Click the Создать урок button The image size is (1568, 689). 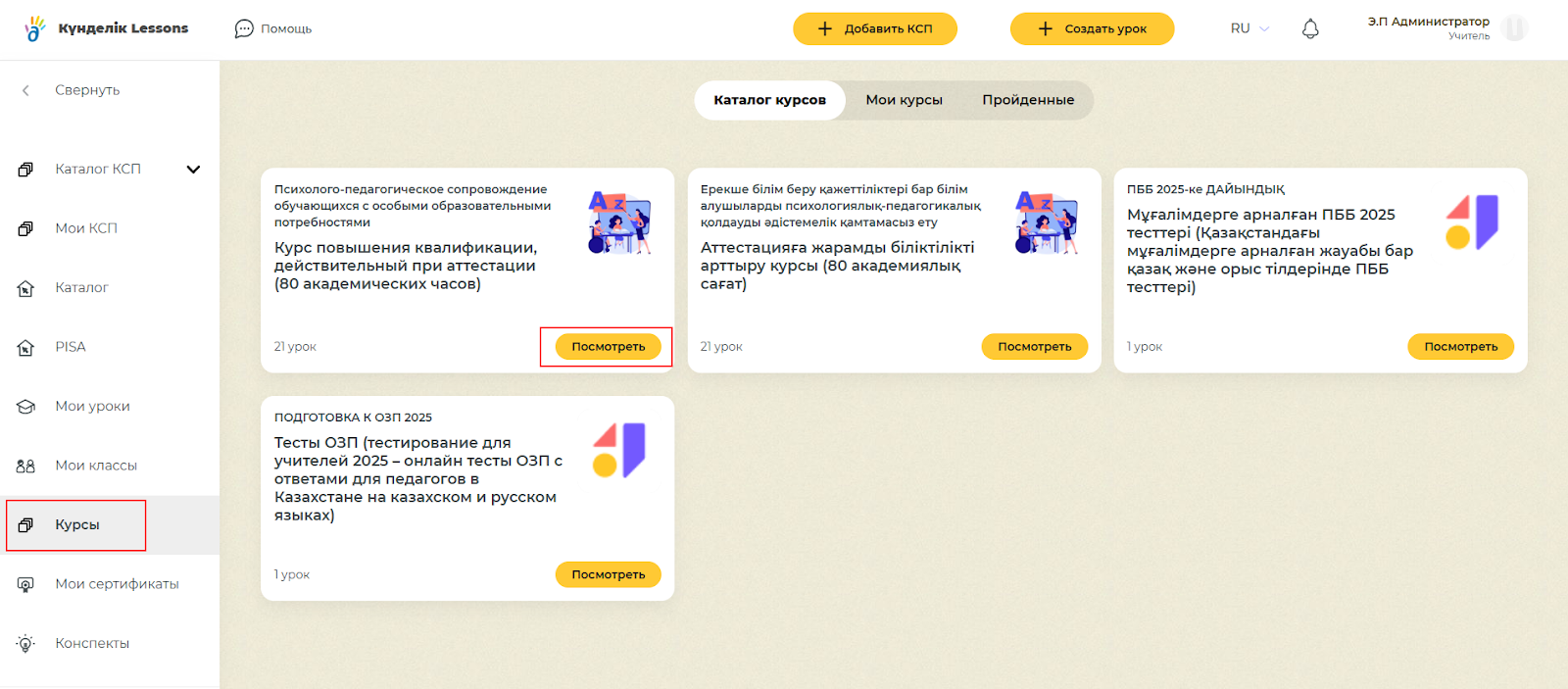[1092, 28]
